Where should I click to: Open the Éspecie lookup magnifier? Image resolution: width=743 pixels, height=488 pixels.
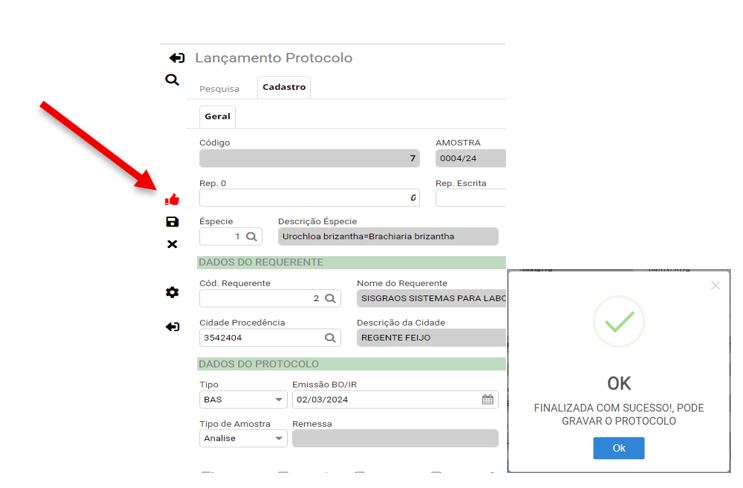click(x=252, y=237)
